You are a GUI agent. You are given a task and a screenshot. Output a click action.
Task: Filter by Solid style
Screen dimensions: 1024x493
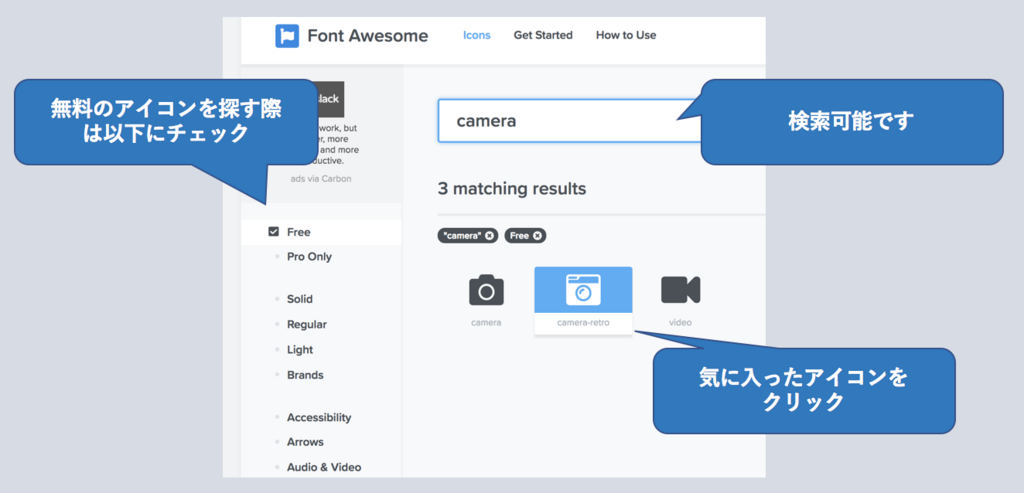pyautogui.click(x=300, y=299)
